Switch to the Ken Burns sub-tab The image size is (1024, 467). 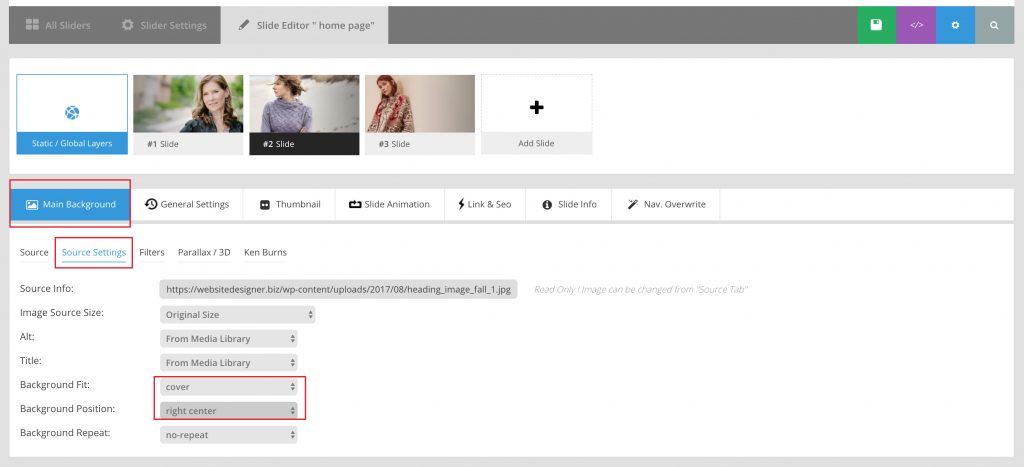[x=265, y=252]
